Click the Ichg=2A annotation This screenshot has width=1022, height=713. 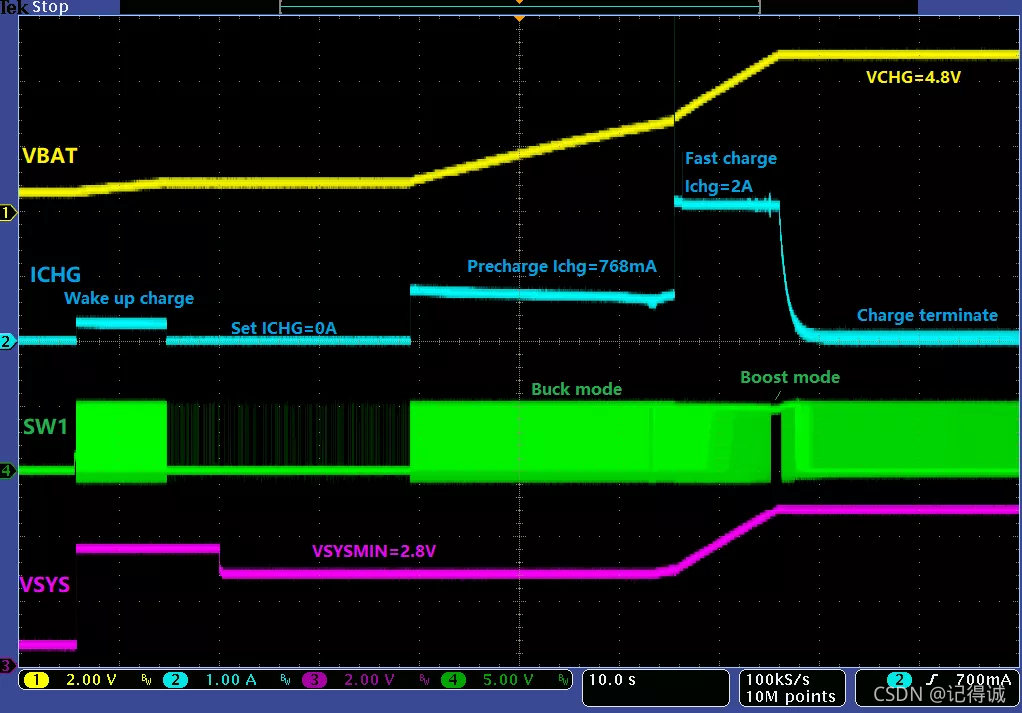(x=718, y=186)
